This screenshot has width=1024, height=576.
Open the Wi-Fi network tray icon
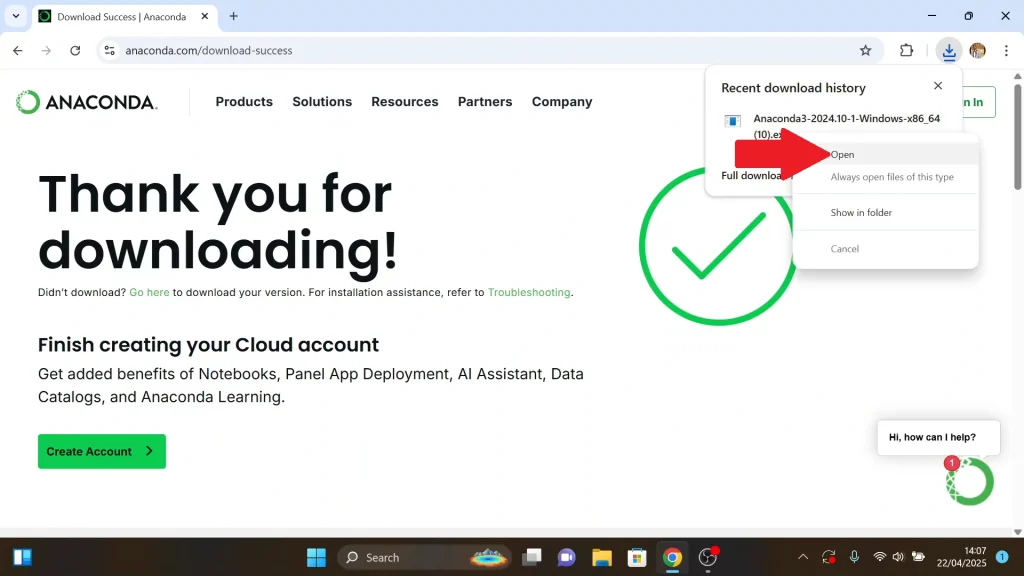tap(880, 557)
